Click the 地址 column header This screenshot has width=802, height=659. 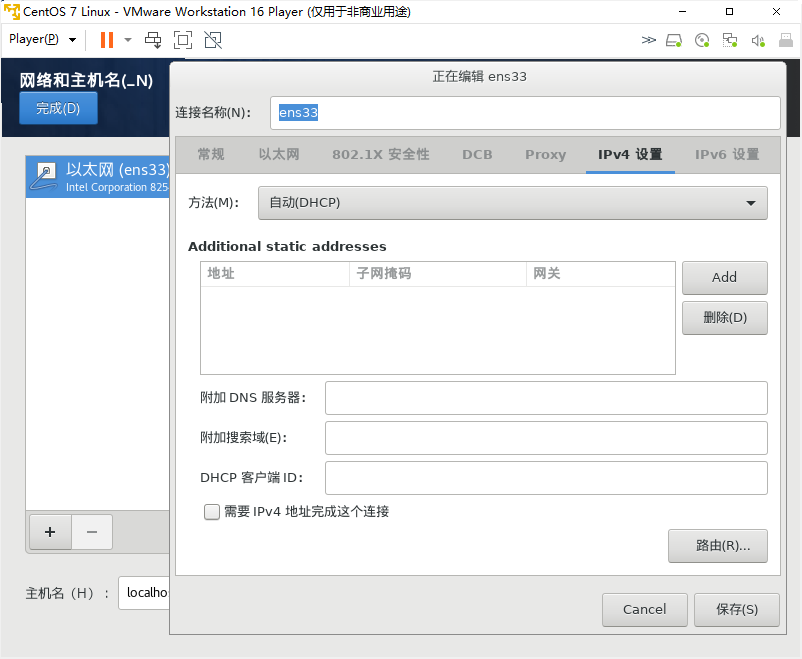click(275, 274)
